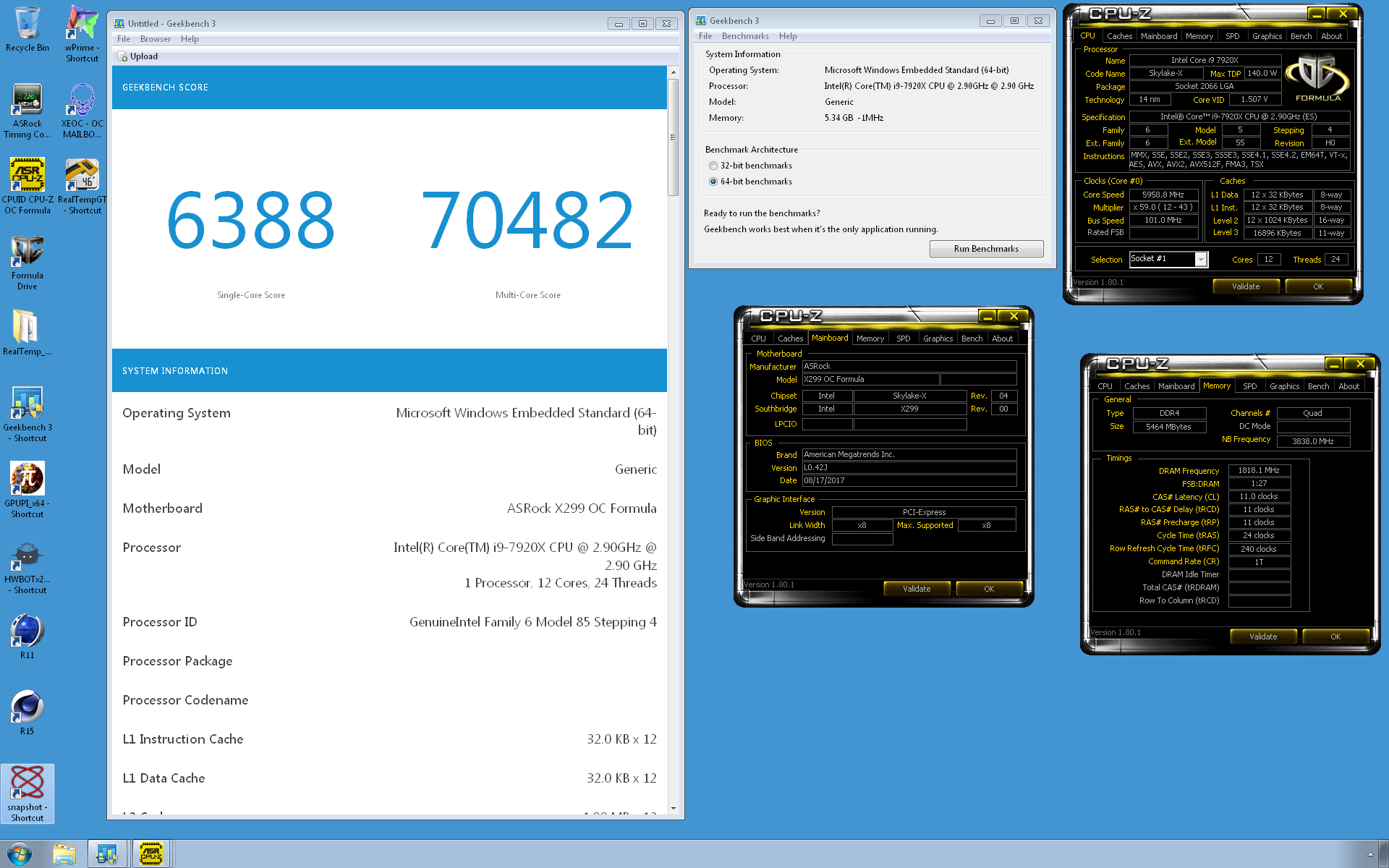Select ASRock Timing Configurator desktop icon
Screen dimensions: 1389x868
tap(27, 111)
